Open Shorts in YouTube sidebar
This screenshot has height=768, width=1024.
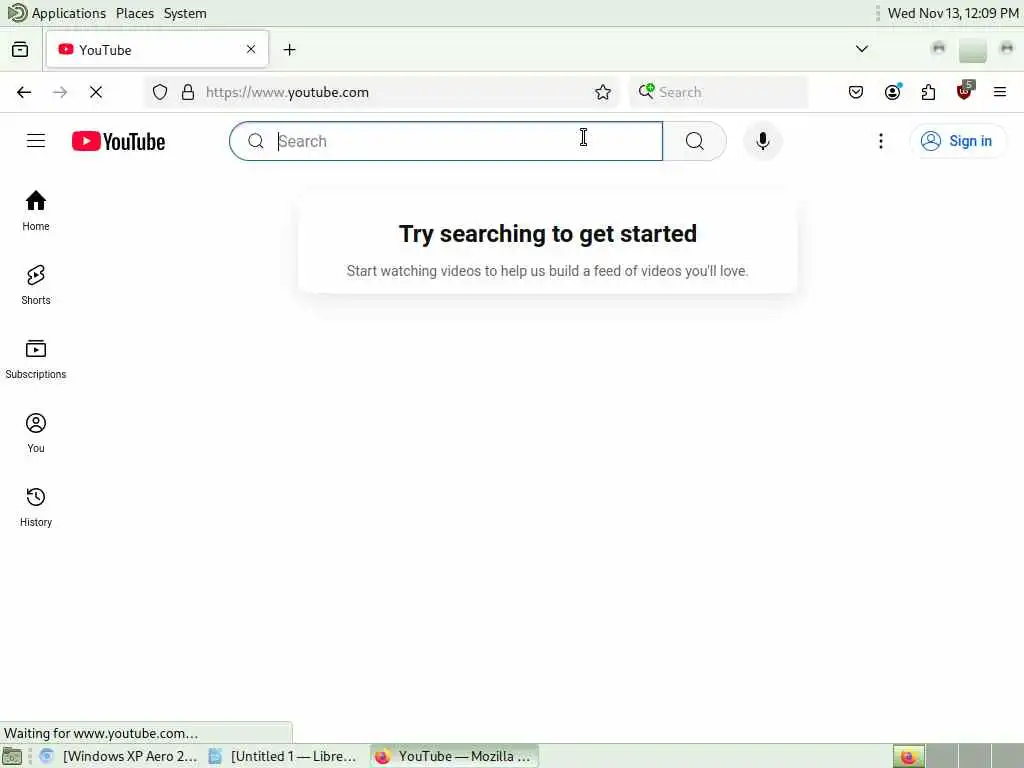pos(36,285)
